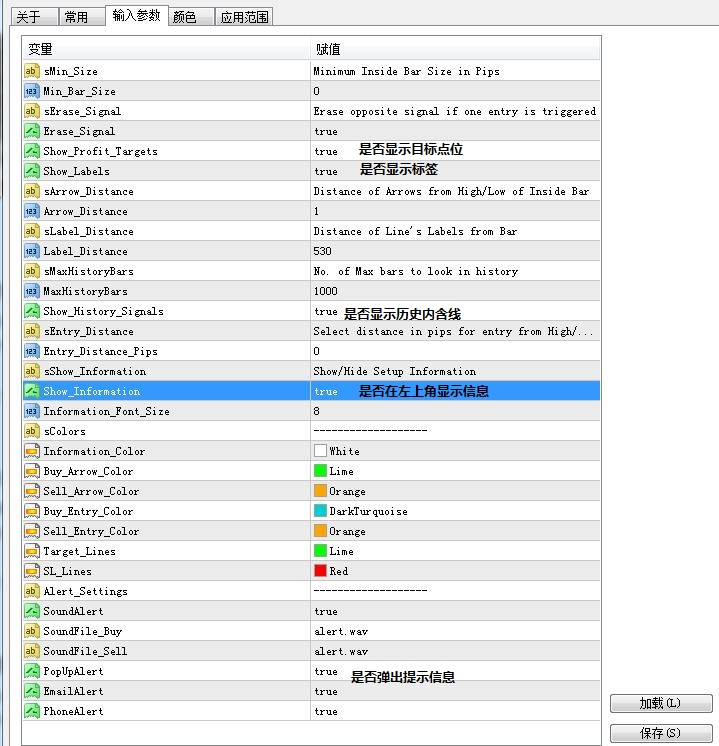Pick the White swatch of Information_Color
719x746 pixels.
tap(320, 451)
